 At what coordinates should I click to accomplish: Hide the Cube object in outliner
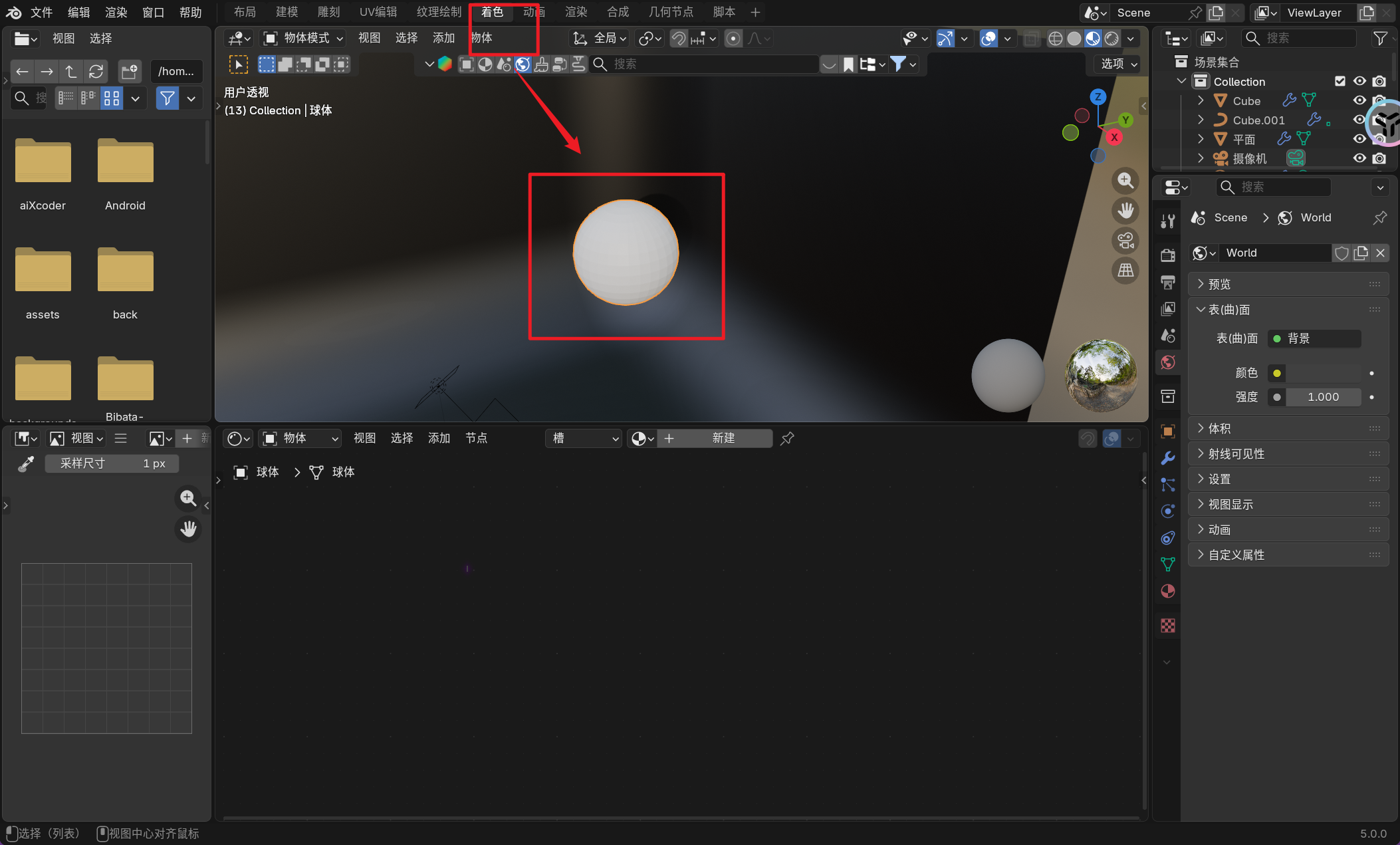click(1359, 100)
